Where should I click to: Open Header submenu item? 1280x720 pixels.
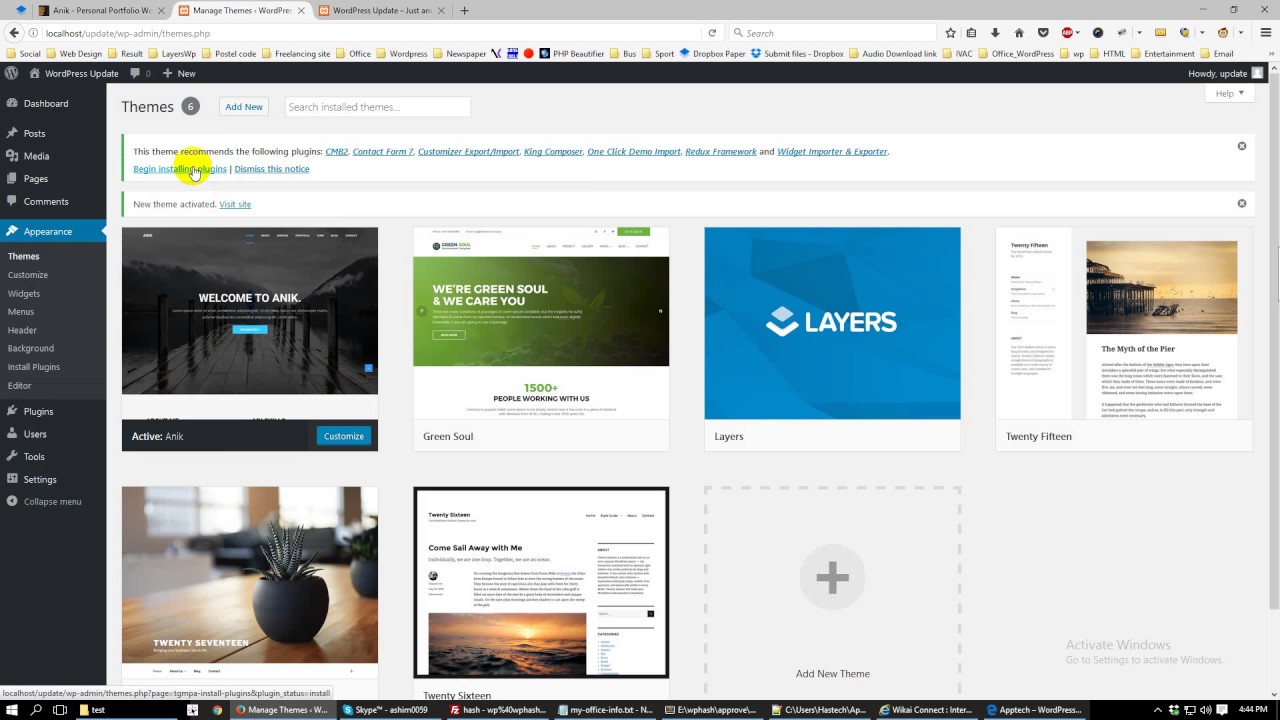click(22, 330)
